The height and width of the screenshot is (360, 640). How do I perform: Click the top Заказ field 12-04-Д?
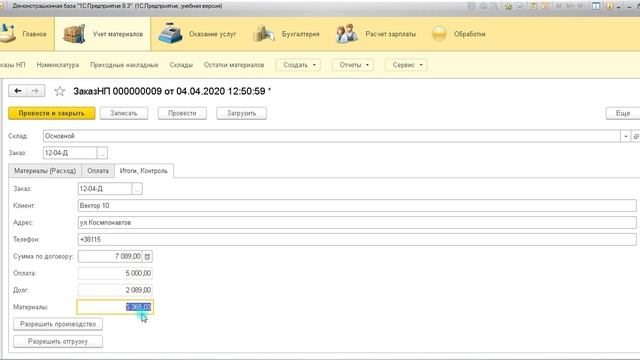(x=70, y=153)
